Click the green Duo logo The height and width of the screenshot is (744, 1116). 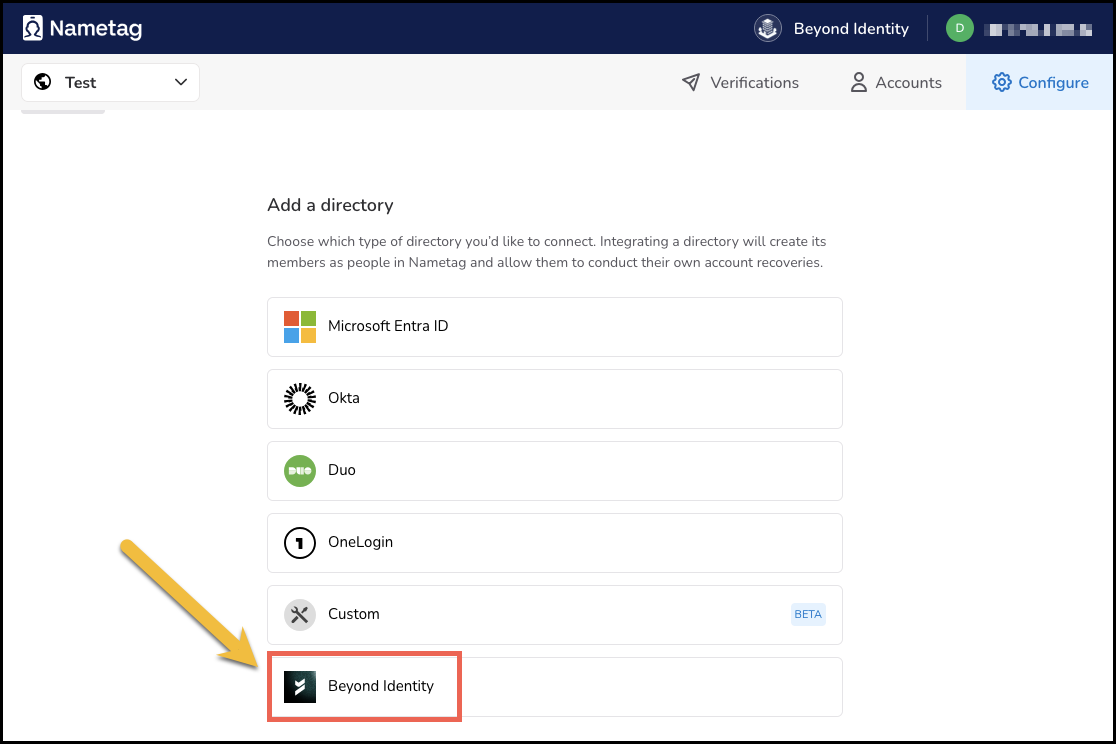(x=300, y=470)
